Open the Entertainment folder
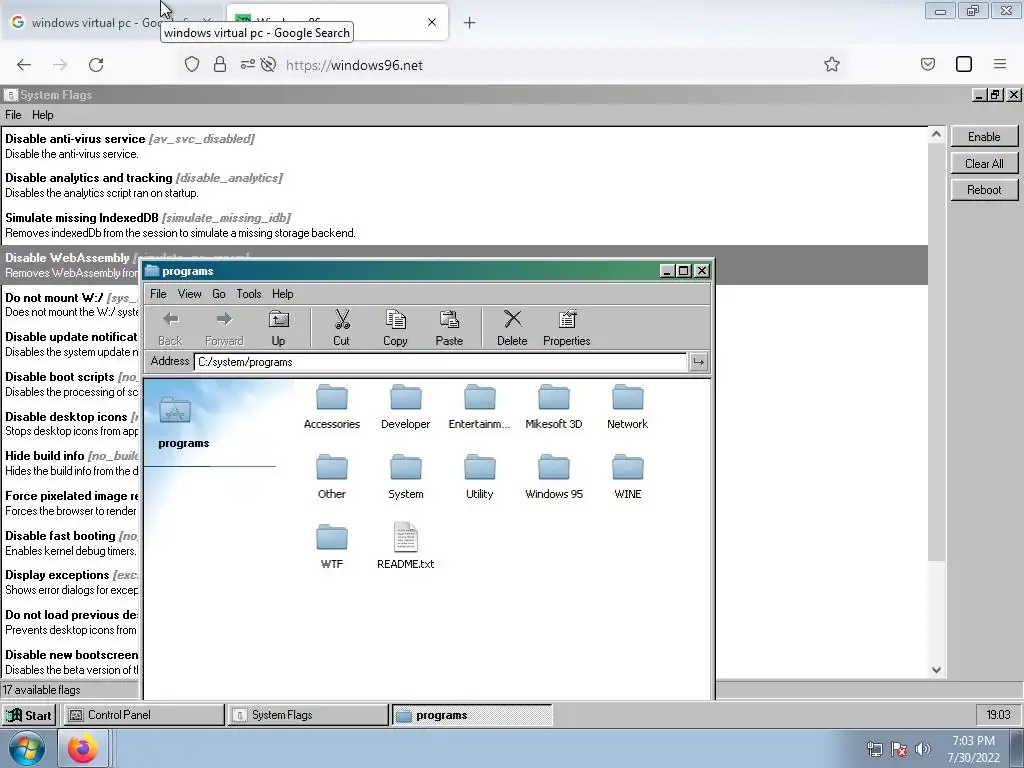1024x768 pixels. [x=479, y=406]
